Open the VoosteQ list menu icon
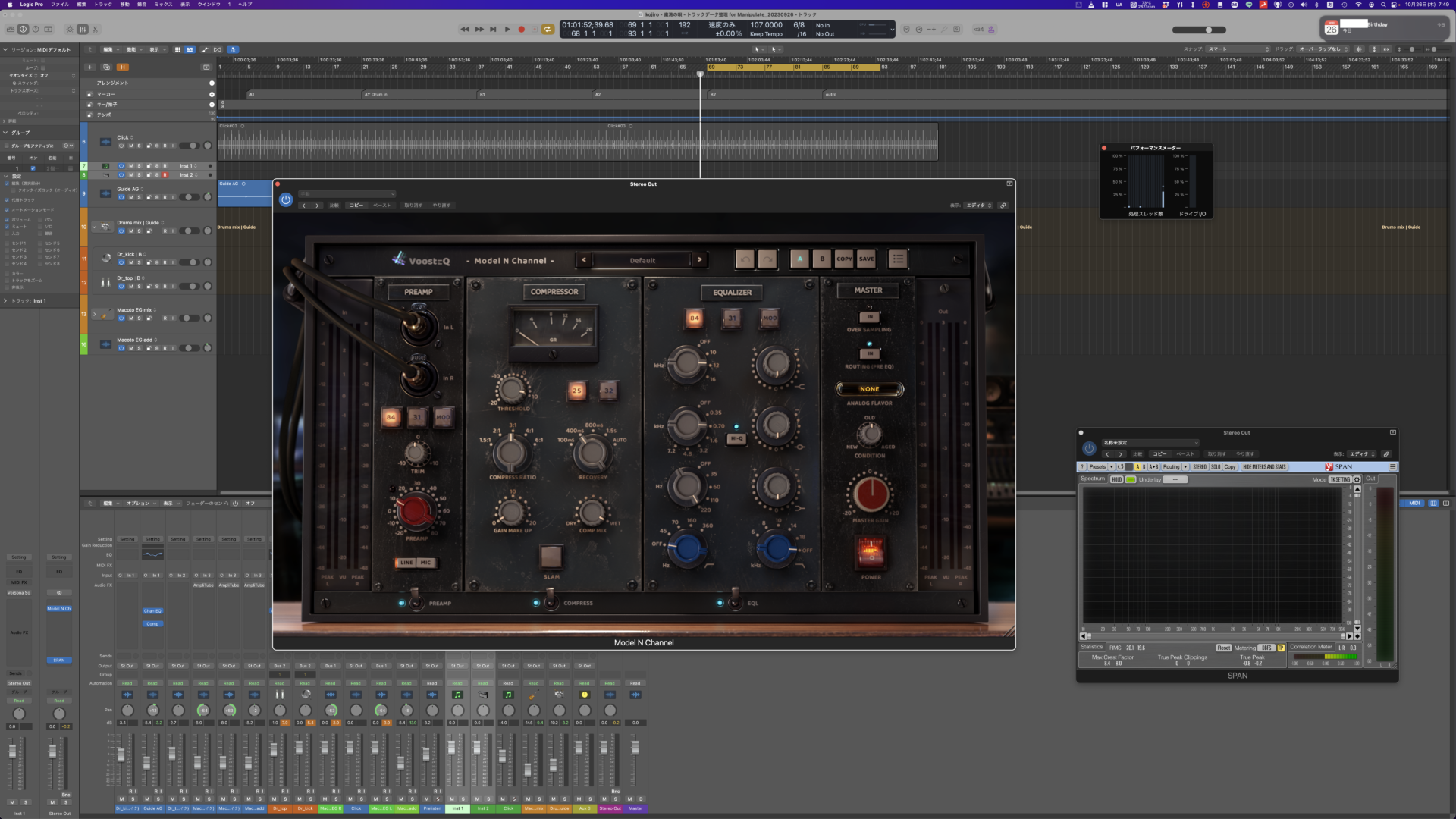Image resolution: width=1456 pixels, height=819 pixels. tap(898, 259)
